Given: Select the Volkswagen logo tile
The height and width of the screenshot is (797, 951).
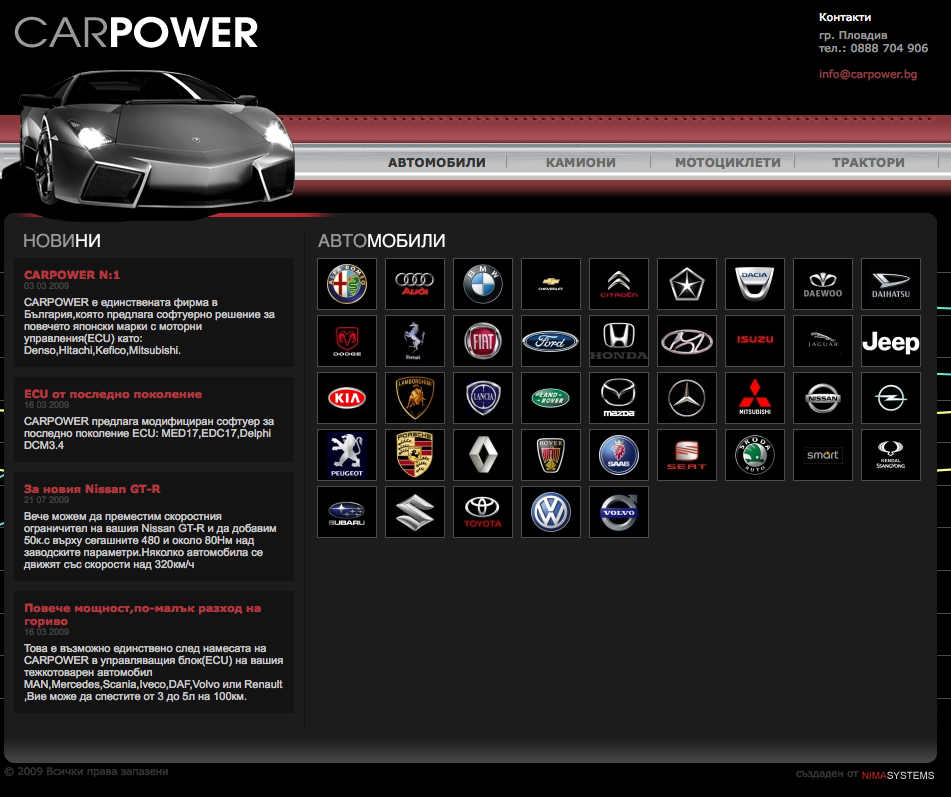Looking at the screenshot, I should tap(551, 512).
